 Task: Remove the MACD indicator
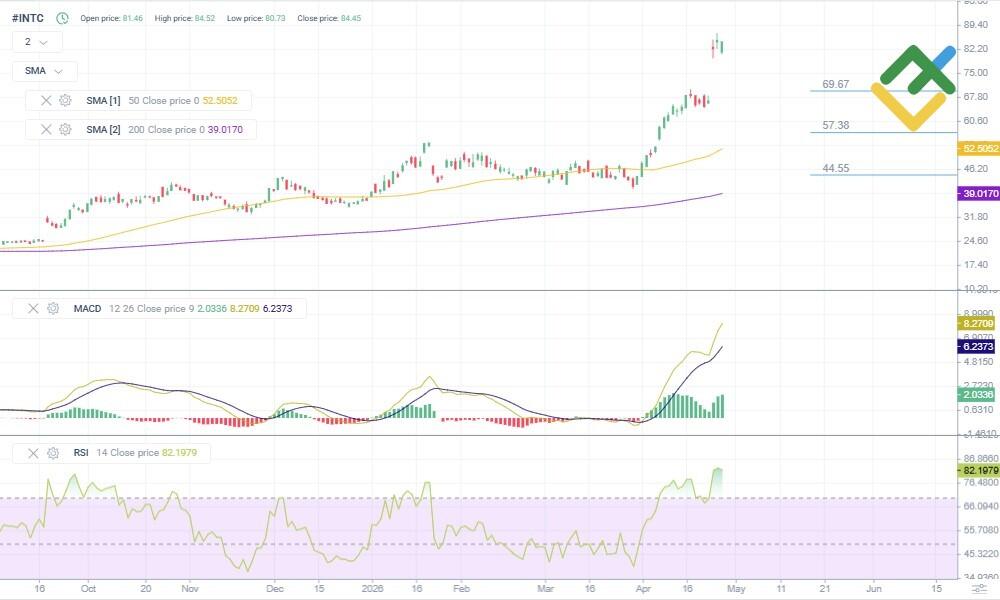[33, 309]
